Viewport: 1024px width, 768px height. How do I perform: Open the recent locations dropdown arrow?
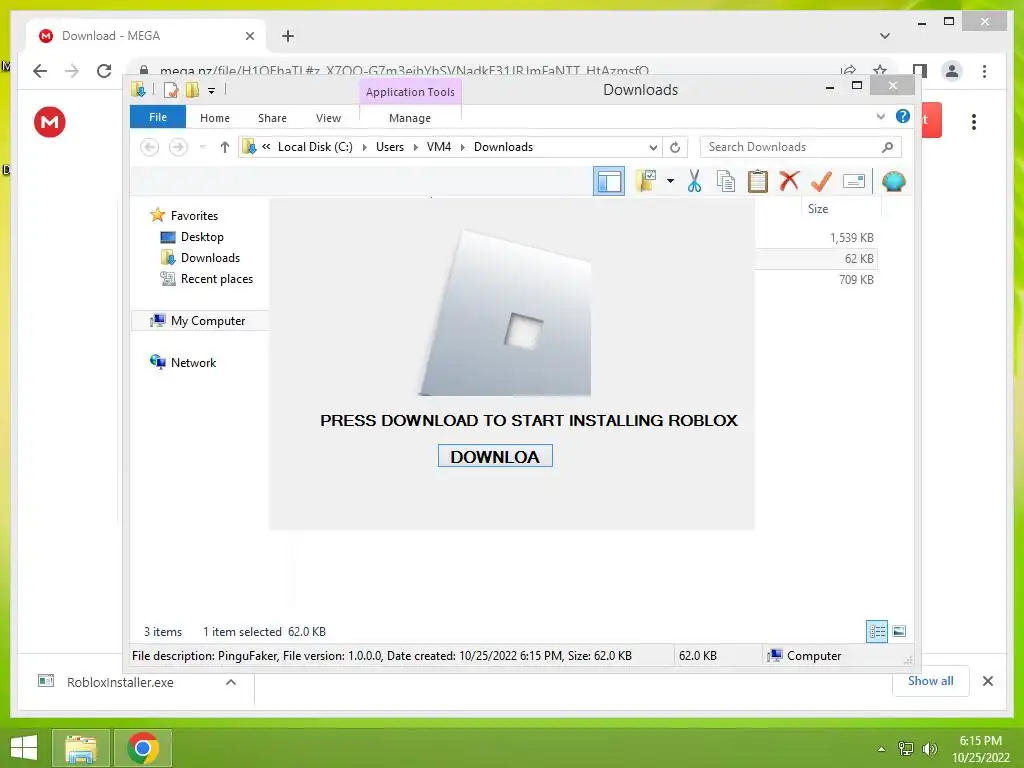[x=202, y=147]
